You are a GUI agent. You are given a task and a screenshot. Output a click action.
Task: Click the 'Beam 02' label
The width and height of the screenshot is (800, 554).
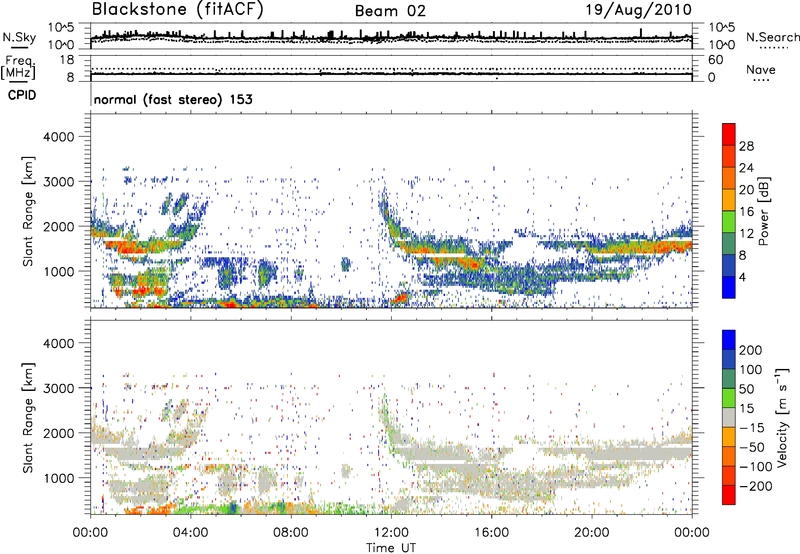click(390, 11)
